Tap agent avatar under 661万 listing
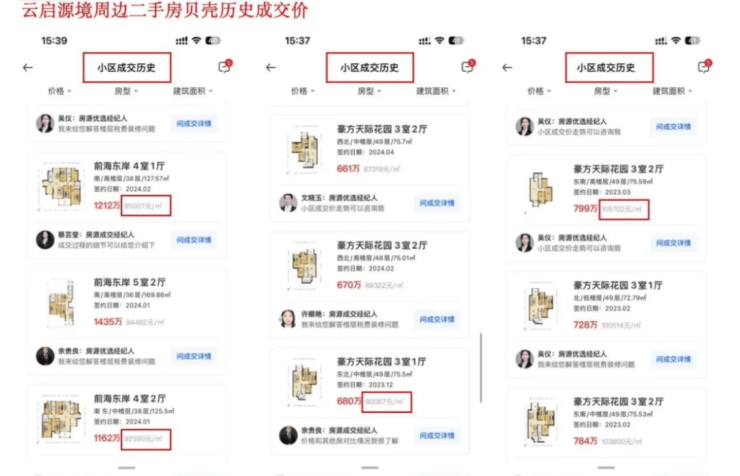 (x=288, y=203)
